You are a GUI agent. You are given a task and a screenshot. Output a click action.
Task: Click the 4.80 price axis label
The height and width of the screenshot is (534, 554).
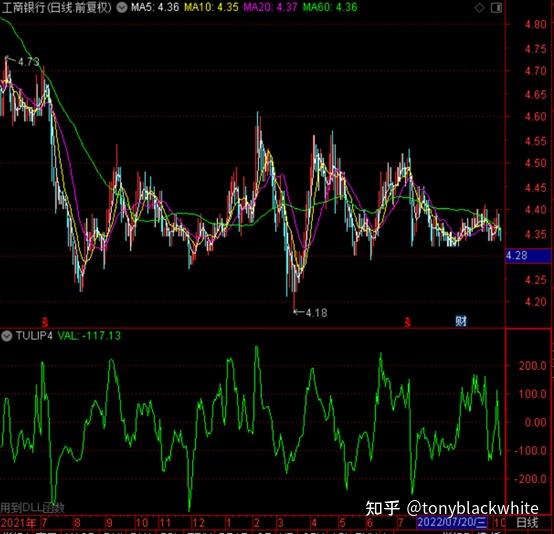pyautogui.click(x=536, y=24)
